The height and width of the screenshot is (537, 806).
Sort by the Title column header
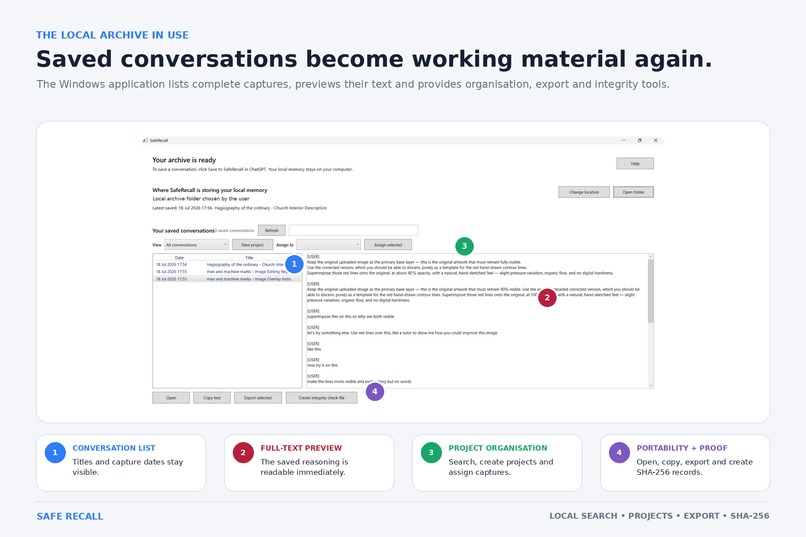point(249,257)
